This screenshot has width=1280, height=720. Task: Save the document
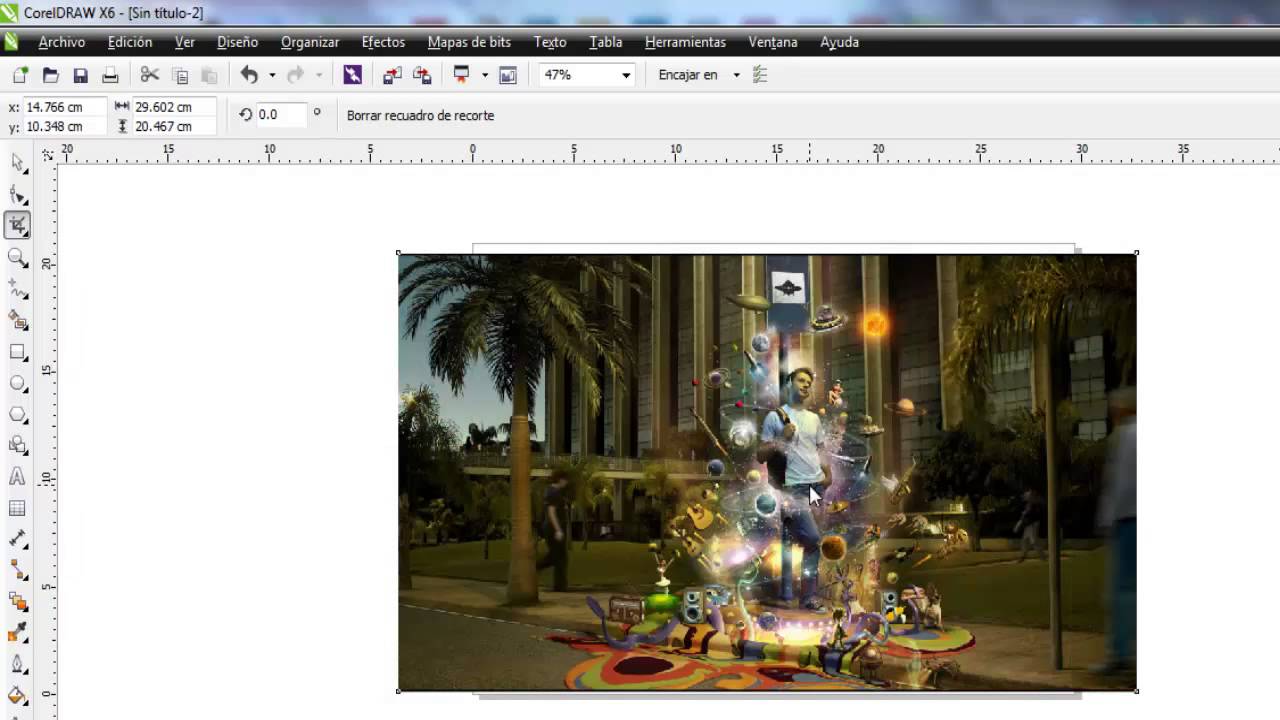click(80, 75)
